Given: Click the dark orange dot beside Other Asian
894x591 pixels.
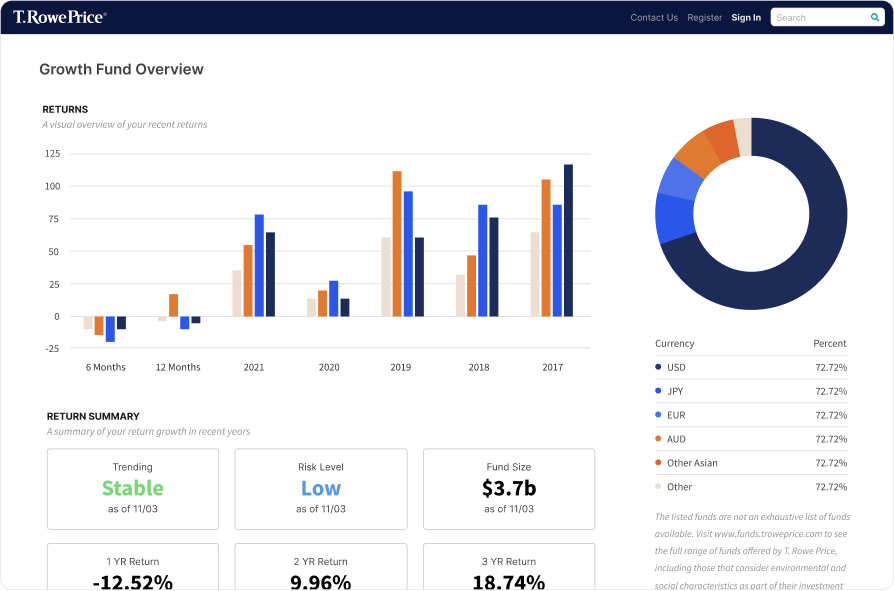Looking at the screenshot, I should 658,463.
